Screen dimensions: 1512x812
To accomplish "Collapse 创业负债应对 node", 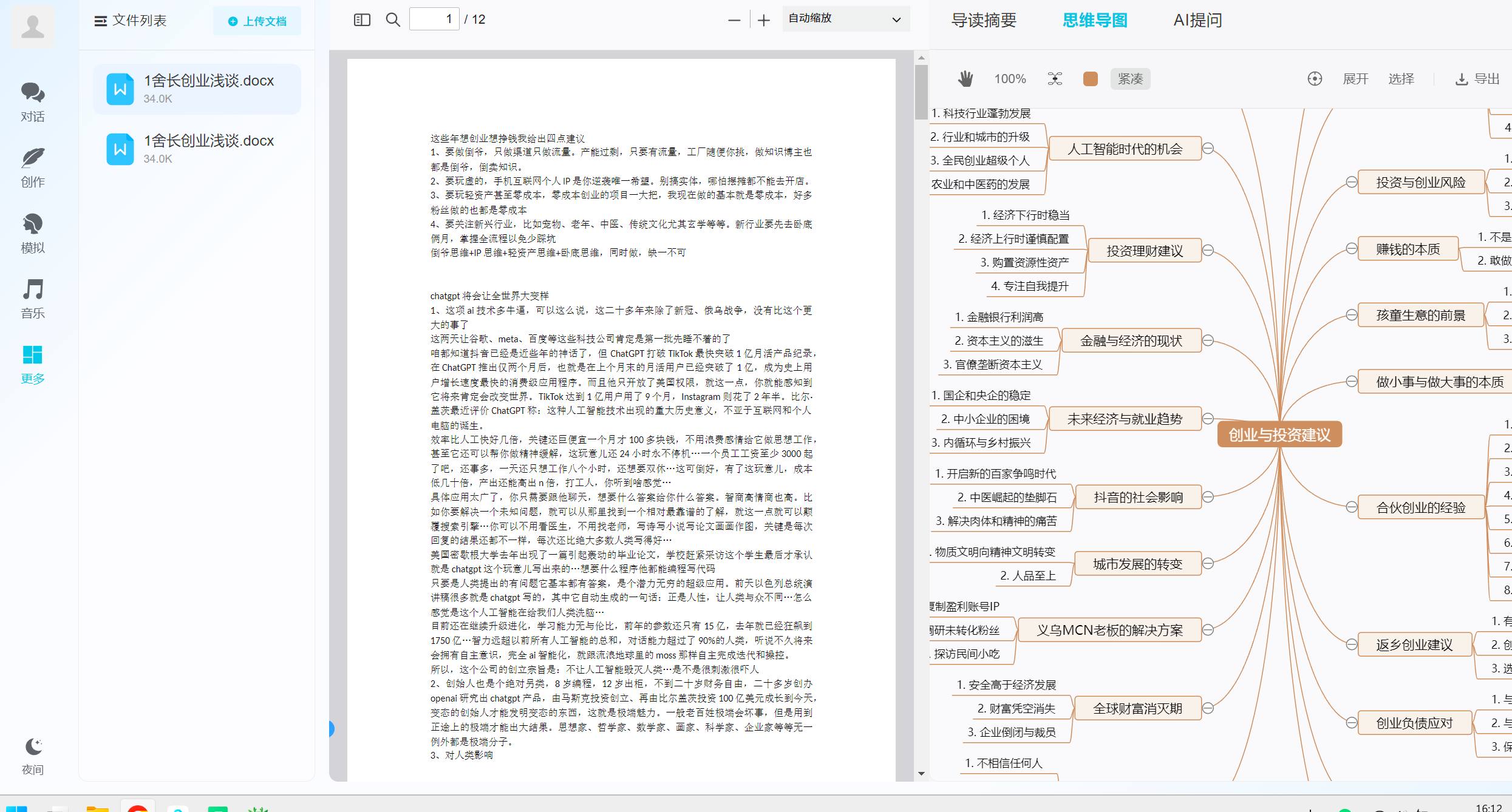I will coord(1352,722).
